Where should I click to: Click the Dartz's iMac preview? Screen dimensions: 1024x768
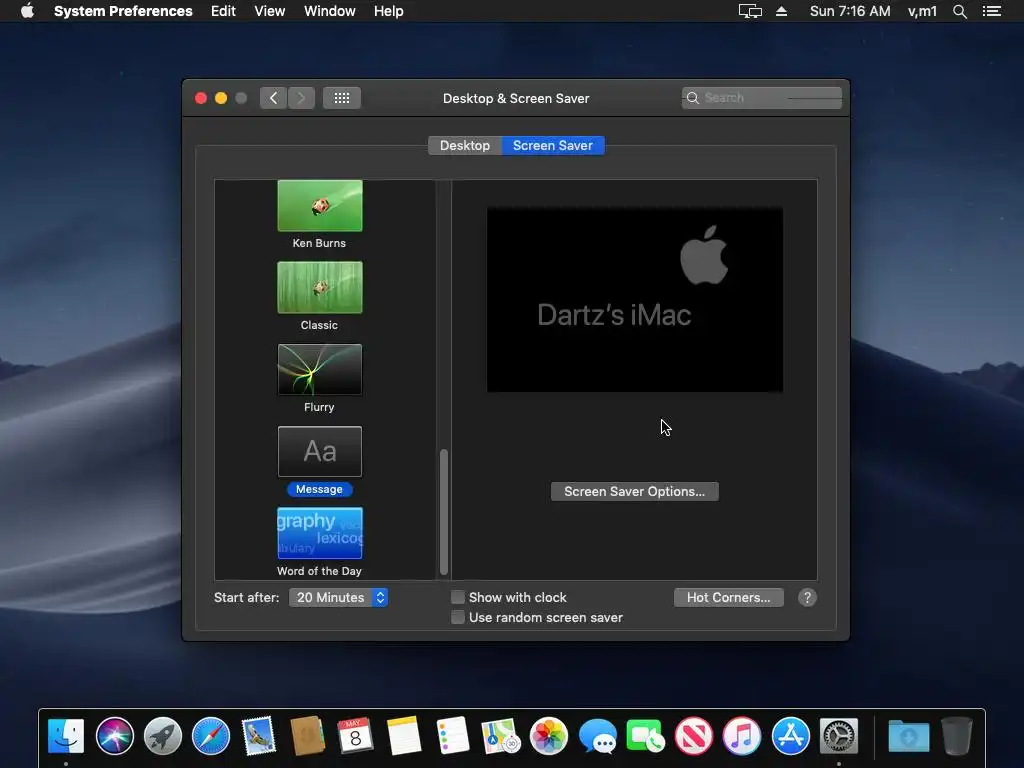tap(635, 300)
